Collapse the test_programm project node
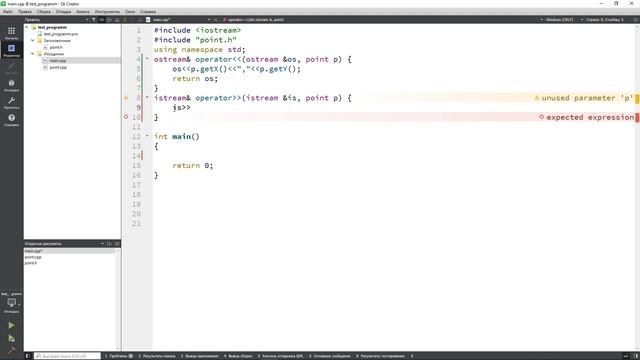The width and height of the screenshot is (640, 360). pyautogui.click(x=27, y=27)
